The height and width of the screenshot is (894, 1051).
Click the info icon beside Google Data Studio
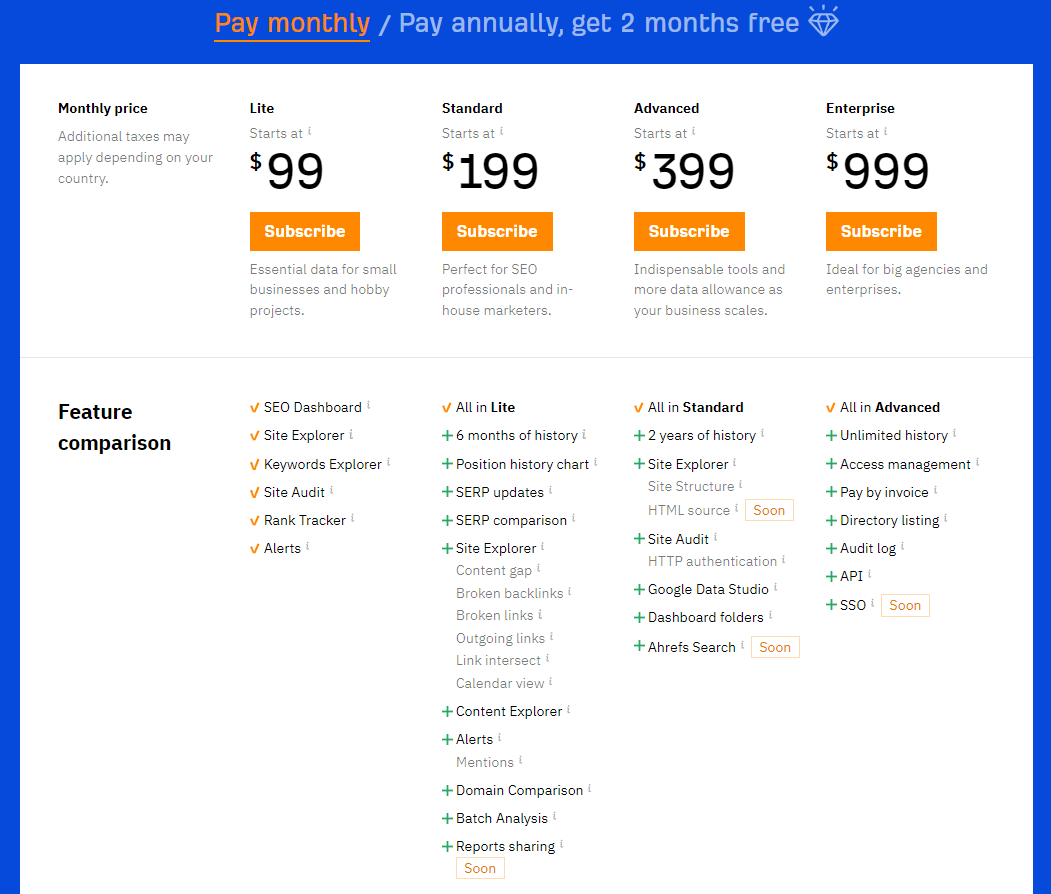coord(775,587)
